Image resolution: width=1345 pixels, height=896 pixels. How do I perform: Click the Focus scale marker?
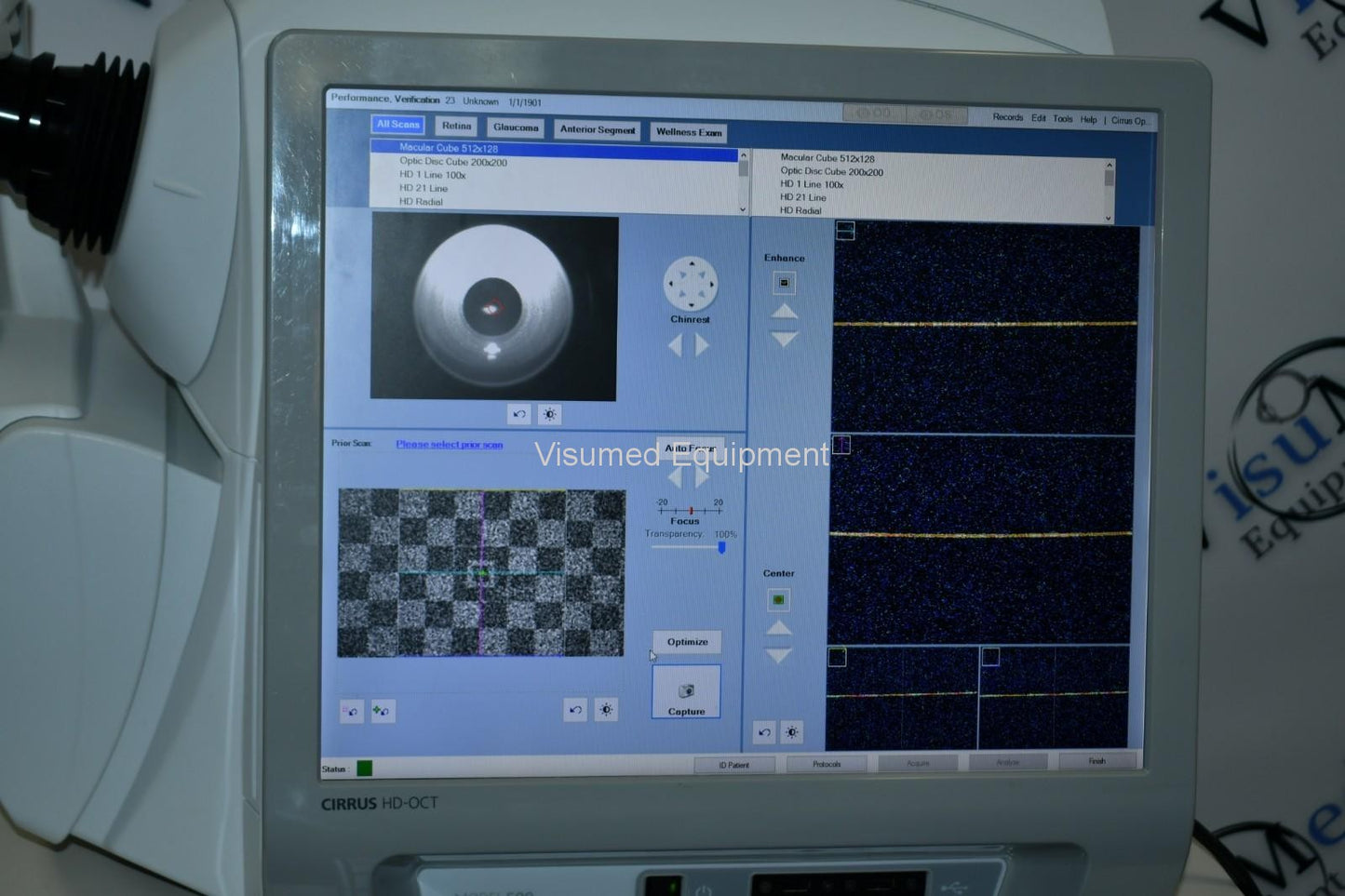click(691, 511)
